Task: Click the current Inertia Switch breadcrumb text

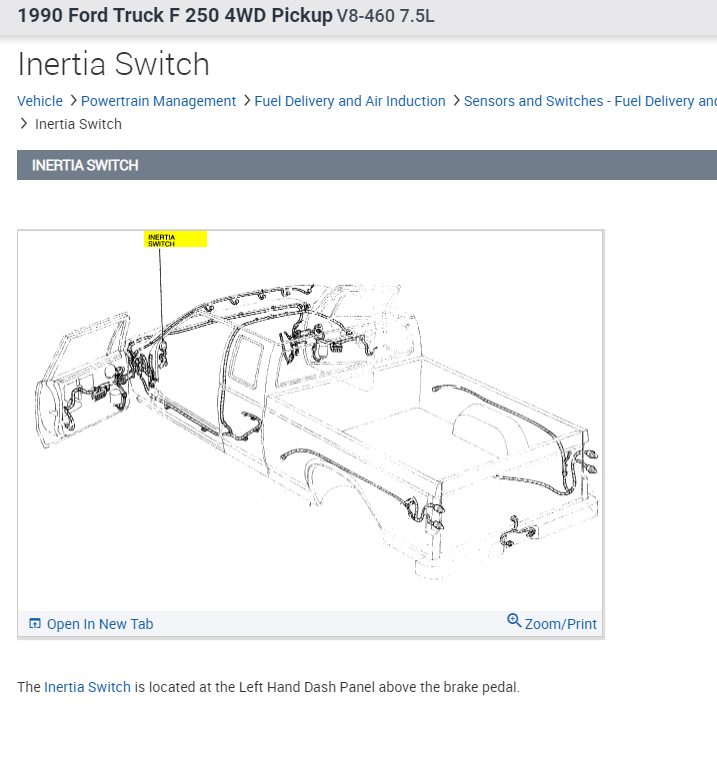Action: [78, 124]
